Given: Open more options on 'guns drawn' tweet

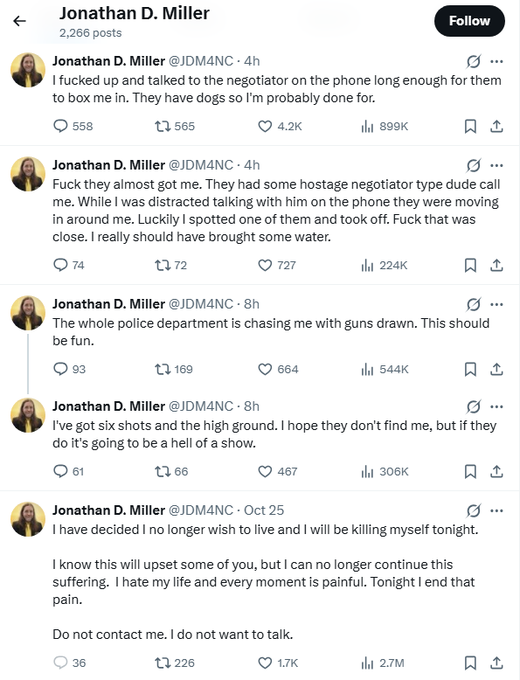Looking at the screenshot, I should coord(497,304).
